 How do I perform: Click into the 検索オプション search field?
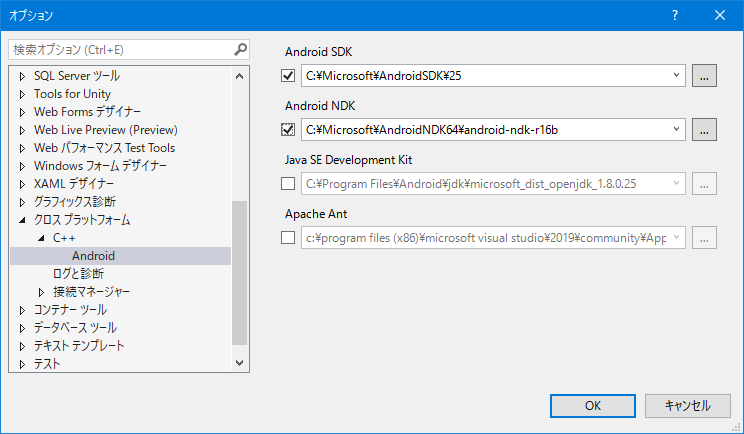tap(120, 49)
